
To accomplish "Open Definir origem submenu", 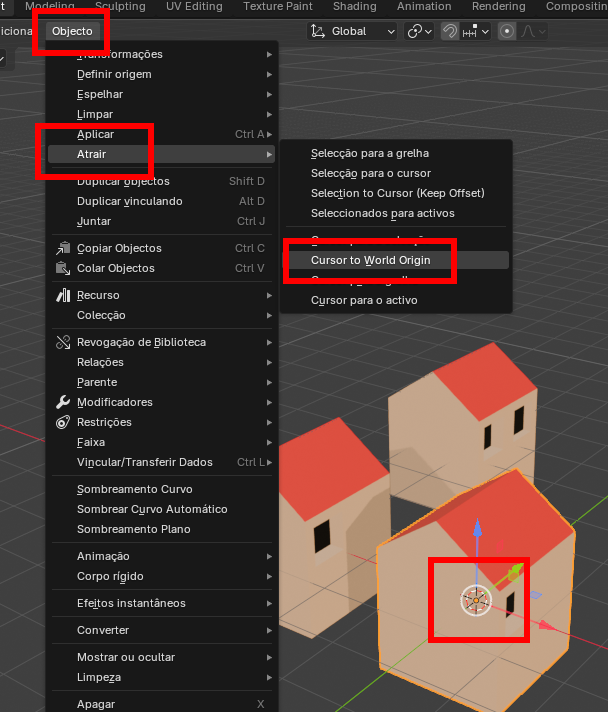I will coord(161,74).
